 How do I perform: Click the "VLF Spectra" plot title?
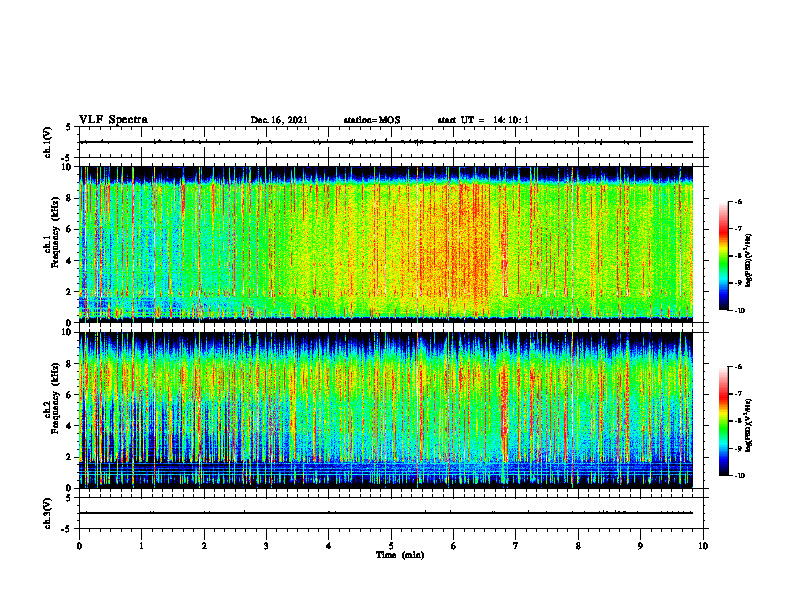[113, 120]
